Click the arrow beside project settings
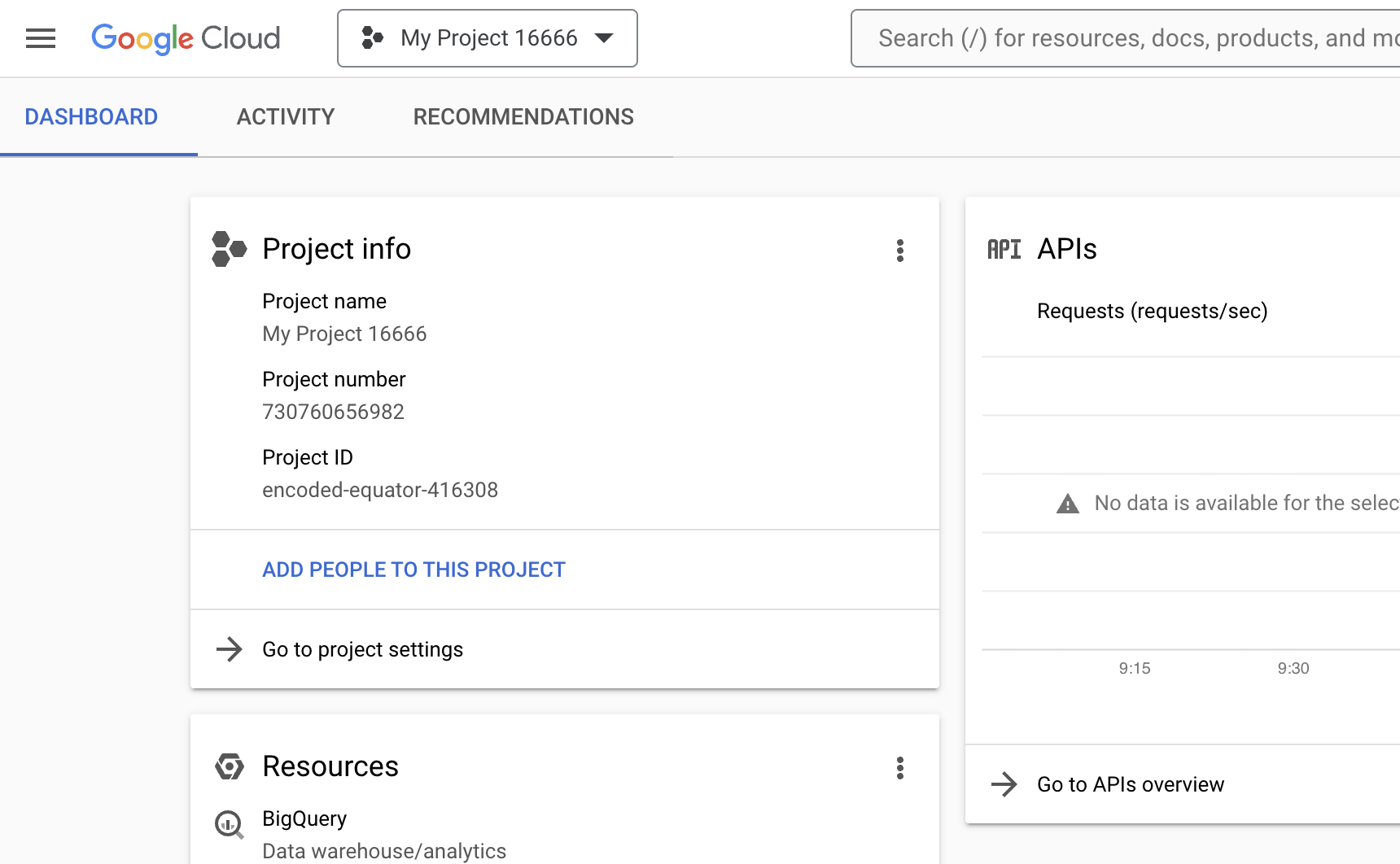This screenshot has height=864, width=1400. 230,649
